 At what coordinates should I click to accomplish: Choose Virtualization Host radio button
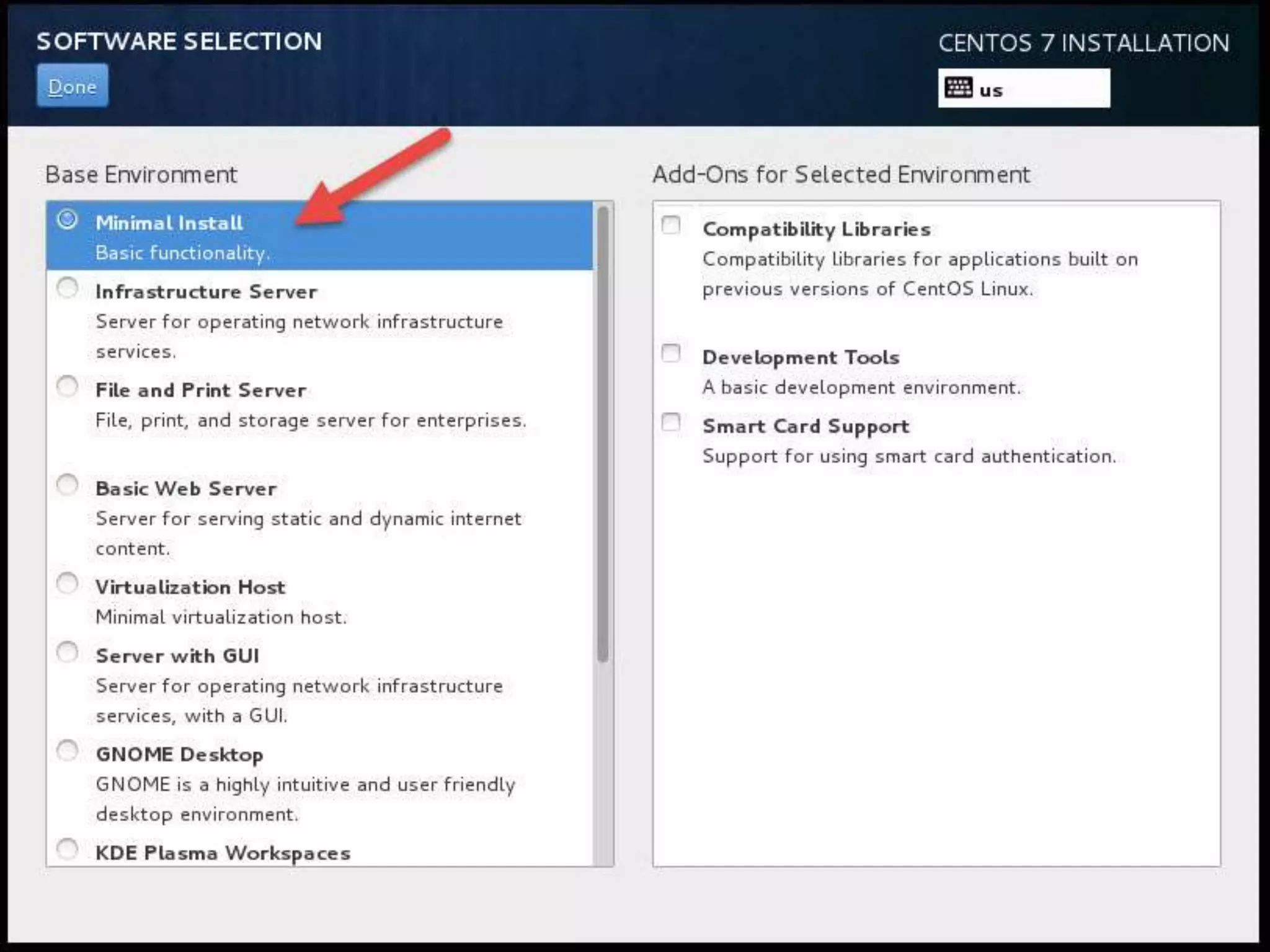point(67,583)
